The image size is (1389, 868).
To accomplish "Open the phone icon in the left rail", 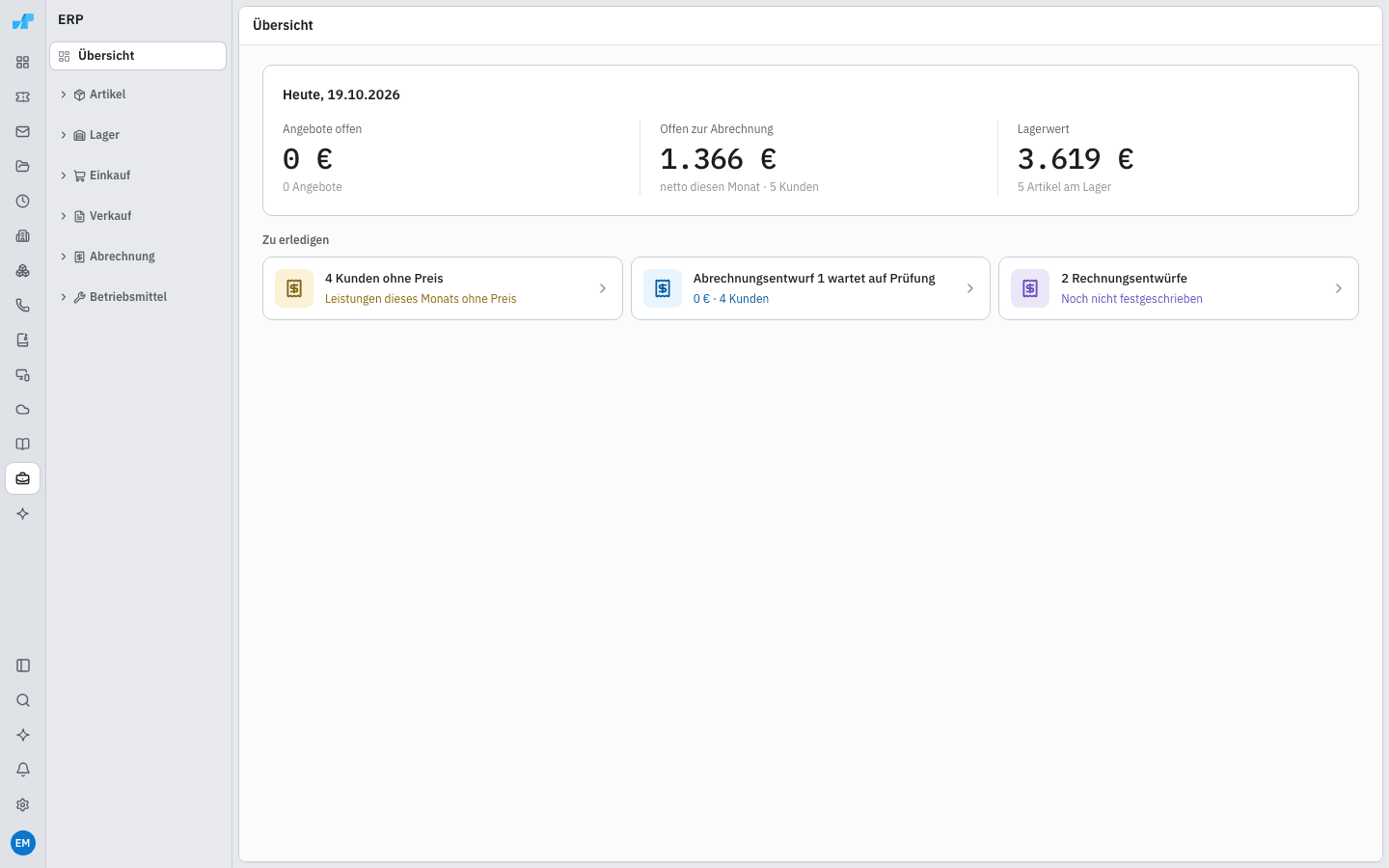I will (x=23, y=306).
